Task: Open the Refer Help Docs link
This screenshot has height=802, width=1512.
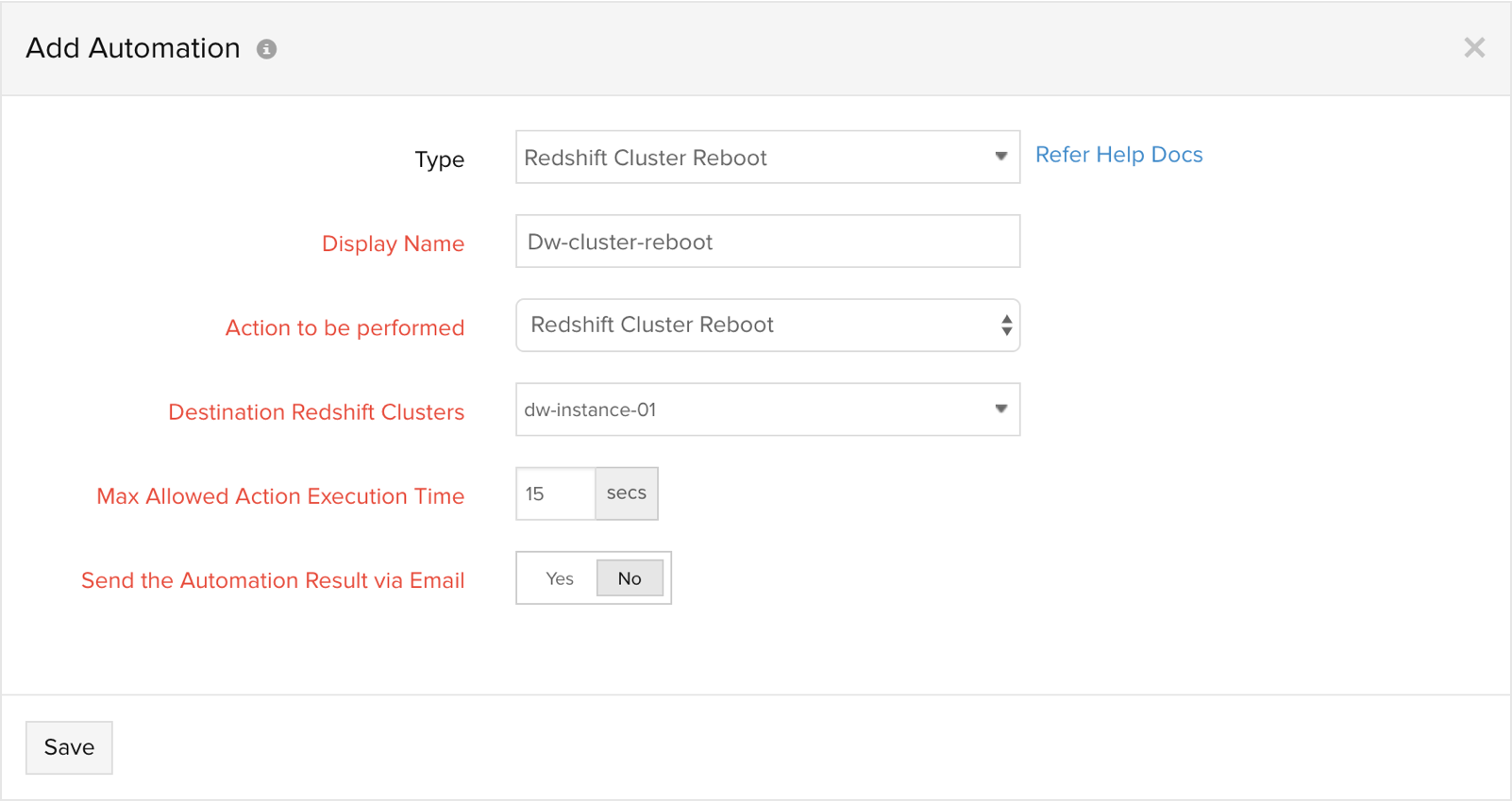Action: (x=1118, y=155)
